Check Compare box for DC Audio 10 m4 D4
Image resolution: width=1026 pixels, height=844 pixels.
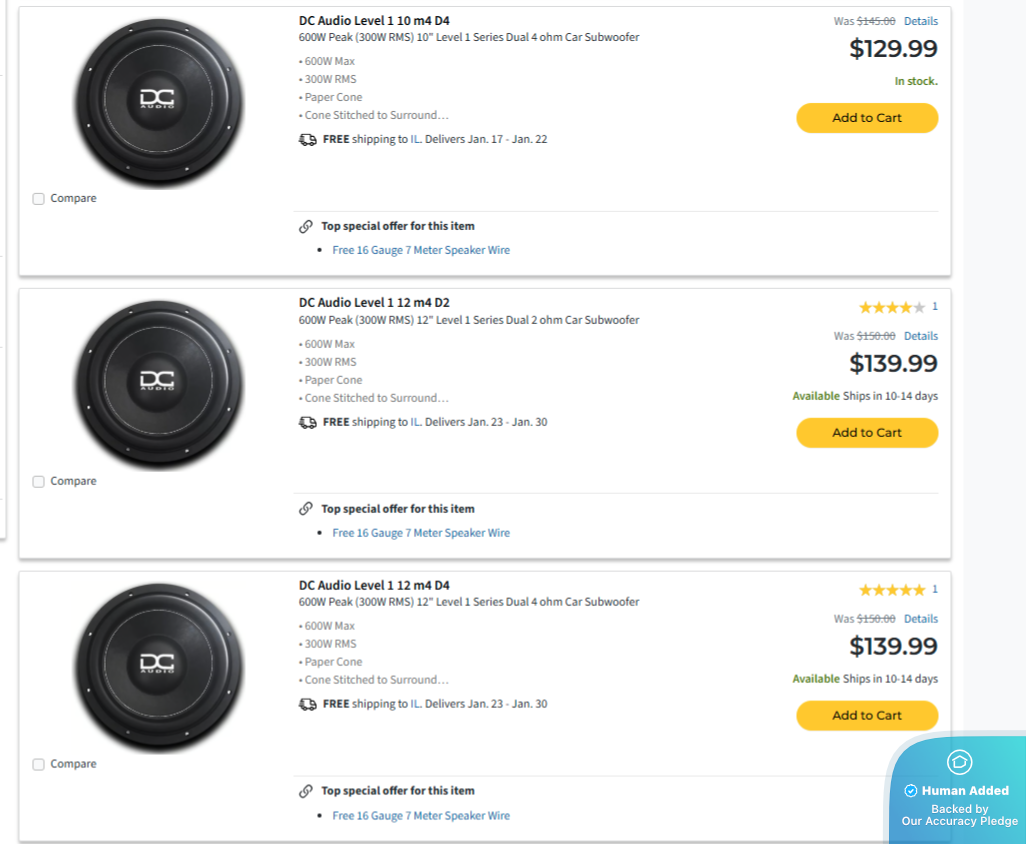click(39, 199)
